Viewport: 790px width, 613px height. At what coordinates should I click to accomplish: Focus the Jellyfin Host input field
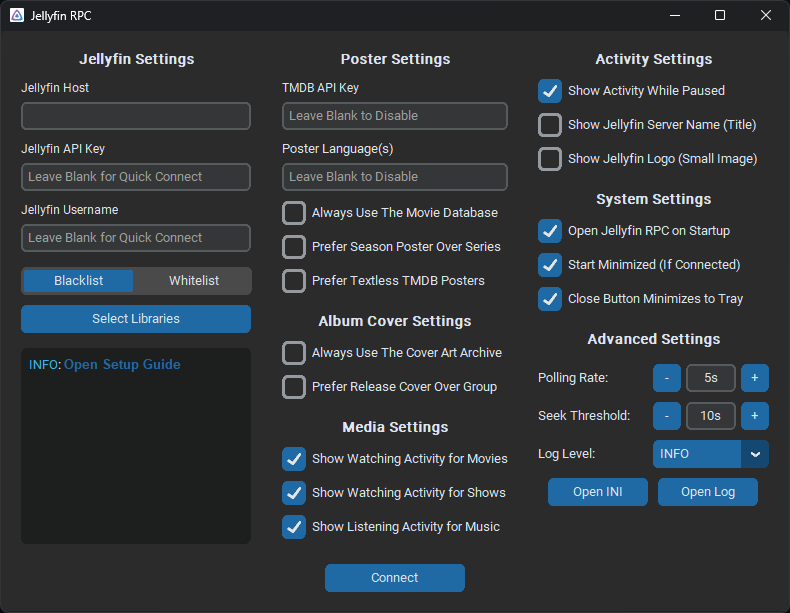point(136,116)
